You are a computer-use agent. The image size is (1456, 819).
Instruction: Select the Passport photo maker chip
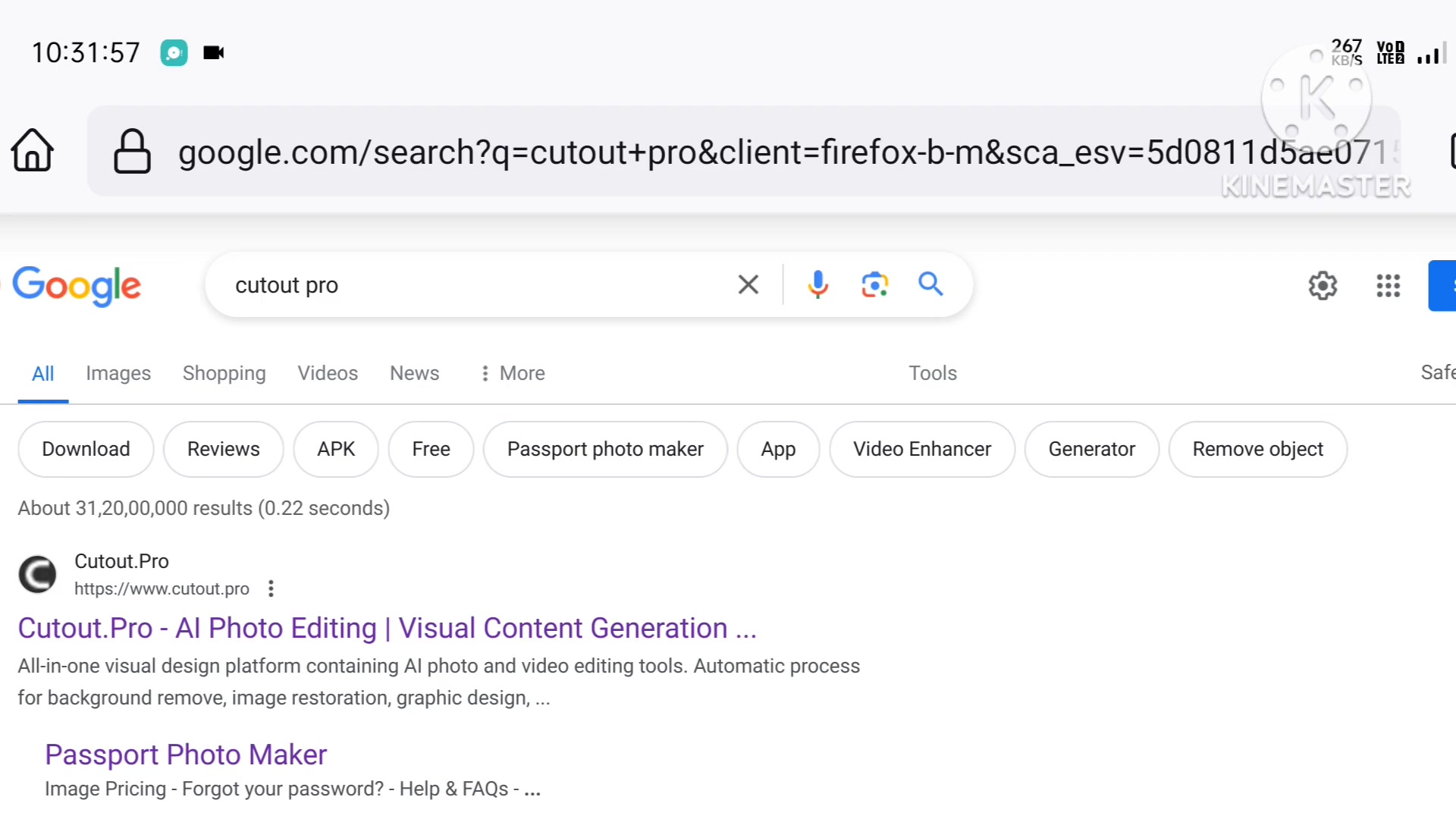(x=605, y=449)
